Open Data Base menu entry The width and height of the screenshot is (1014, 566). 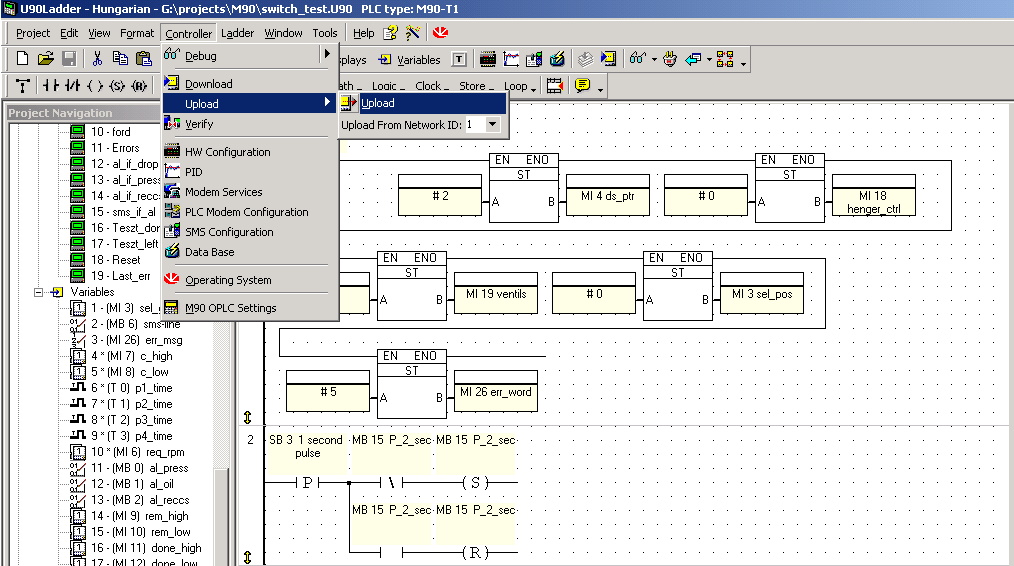coord(249,252)
